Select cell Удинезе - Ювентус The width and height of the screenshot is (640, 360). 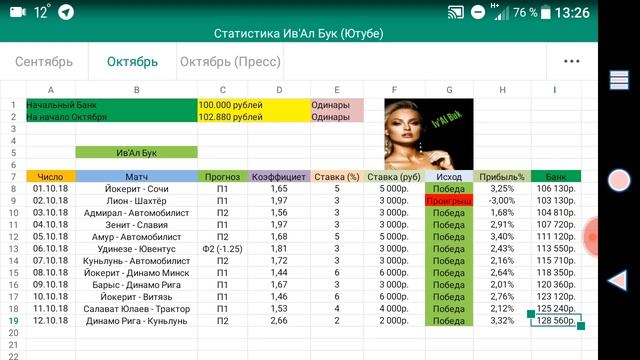pos(136,249)
